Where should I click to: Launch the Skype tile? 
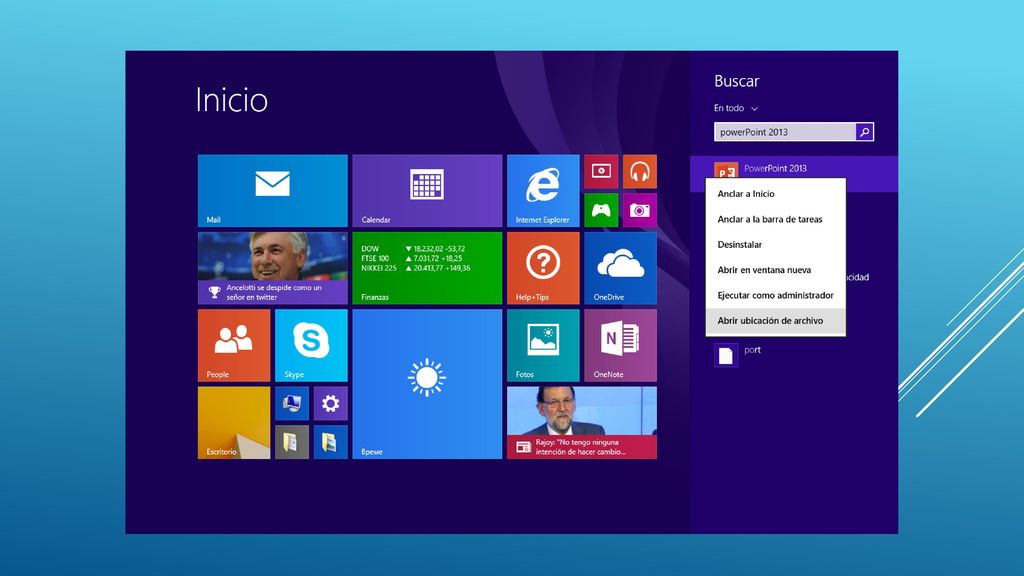(311, 345)
